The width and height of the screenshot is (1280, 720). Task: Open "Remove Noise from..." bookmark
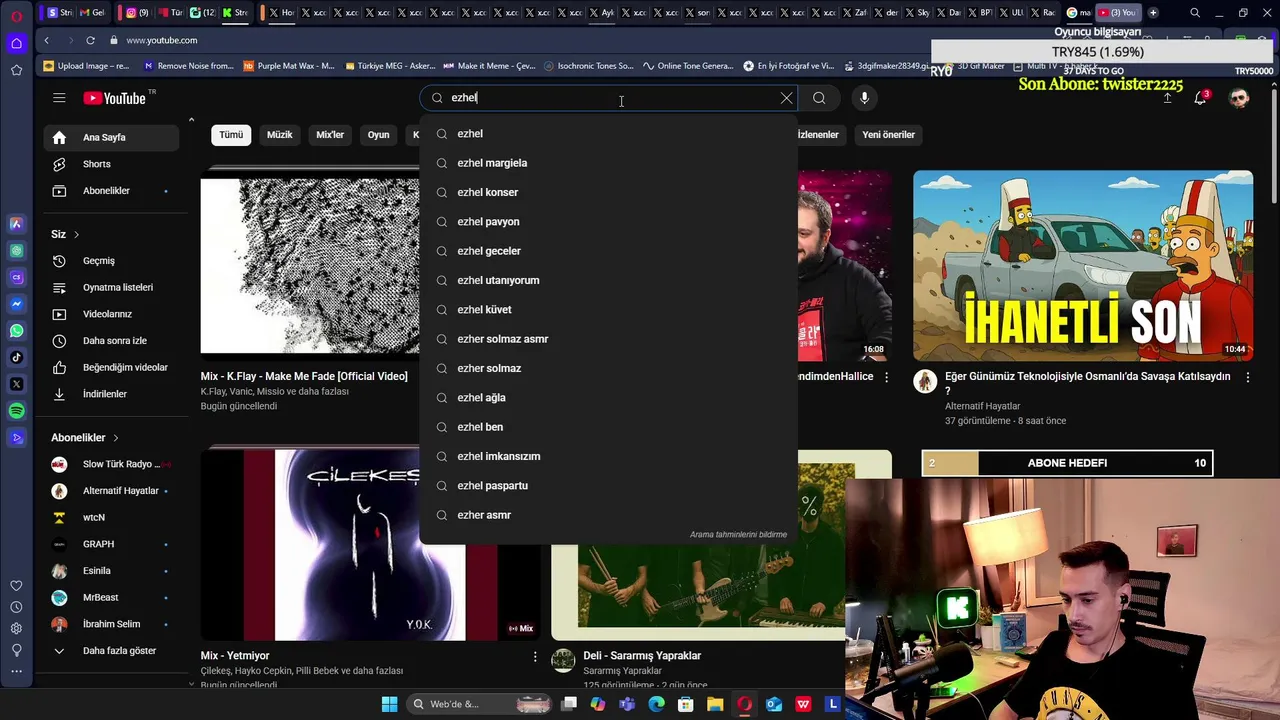188,66
